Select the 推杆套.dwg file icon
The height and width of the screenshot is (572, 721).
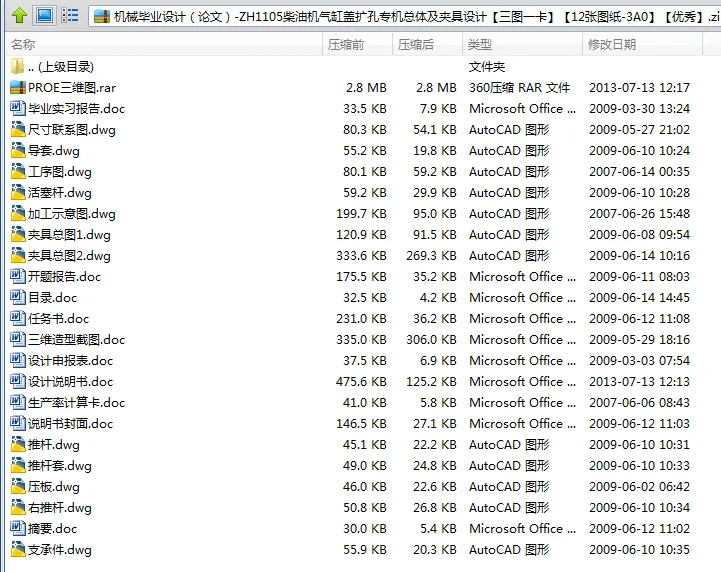coord(18,466)
